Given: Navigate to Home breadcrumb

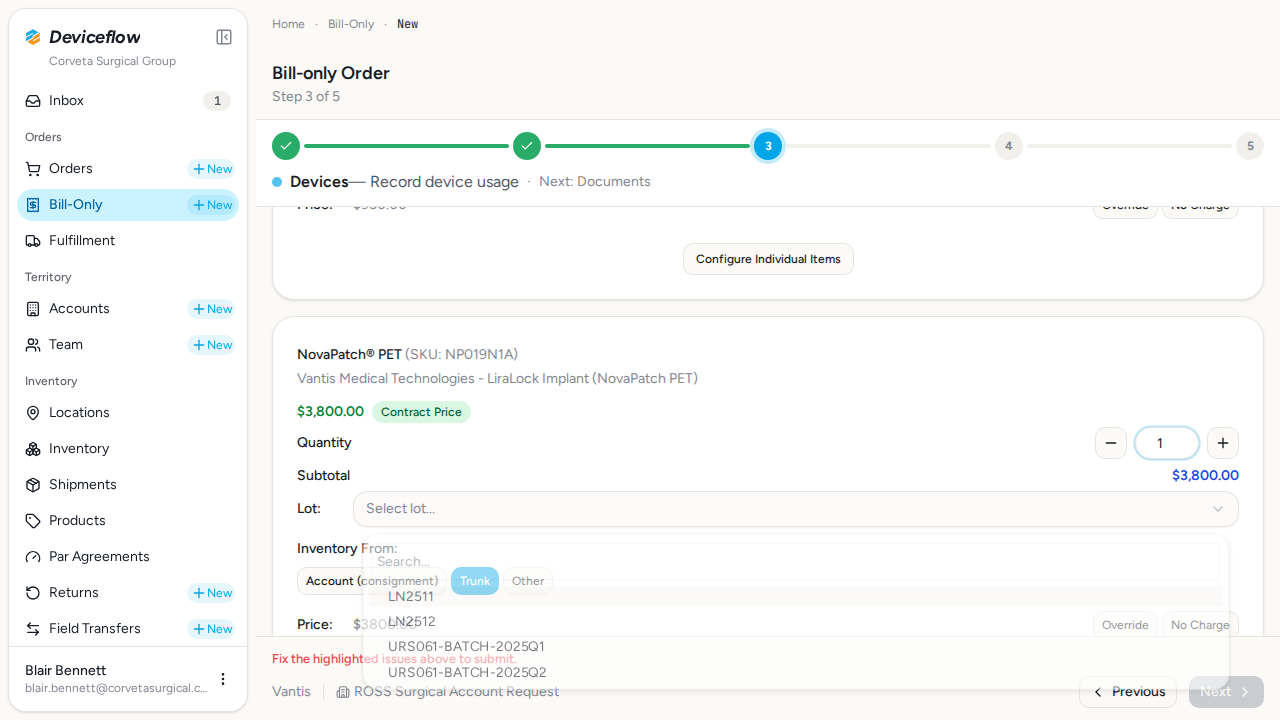Looking at the screenshot, I should [288, 24].
